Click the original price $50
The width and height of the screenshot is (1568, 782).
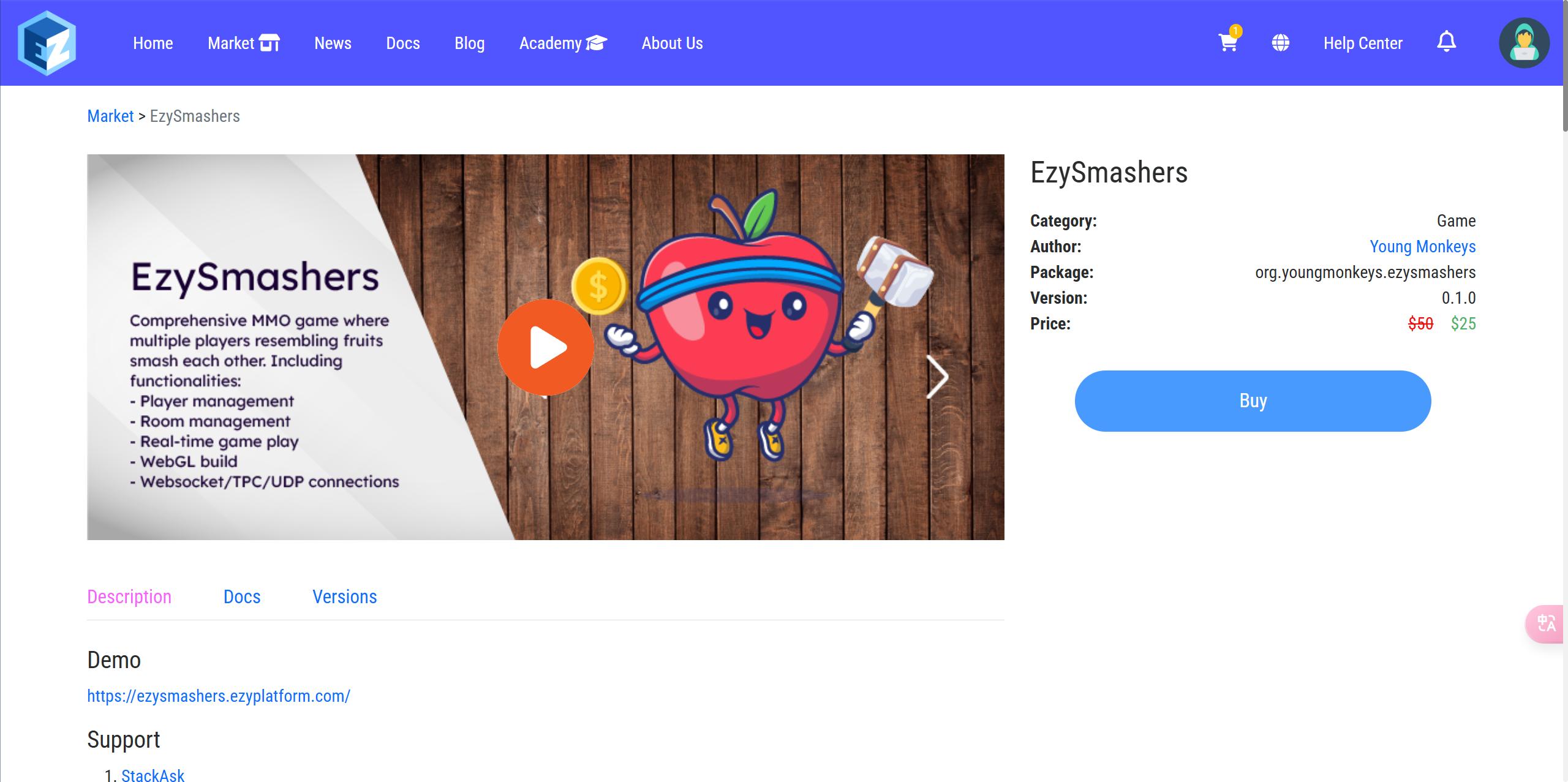point(1420,324)
